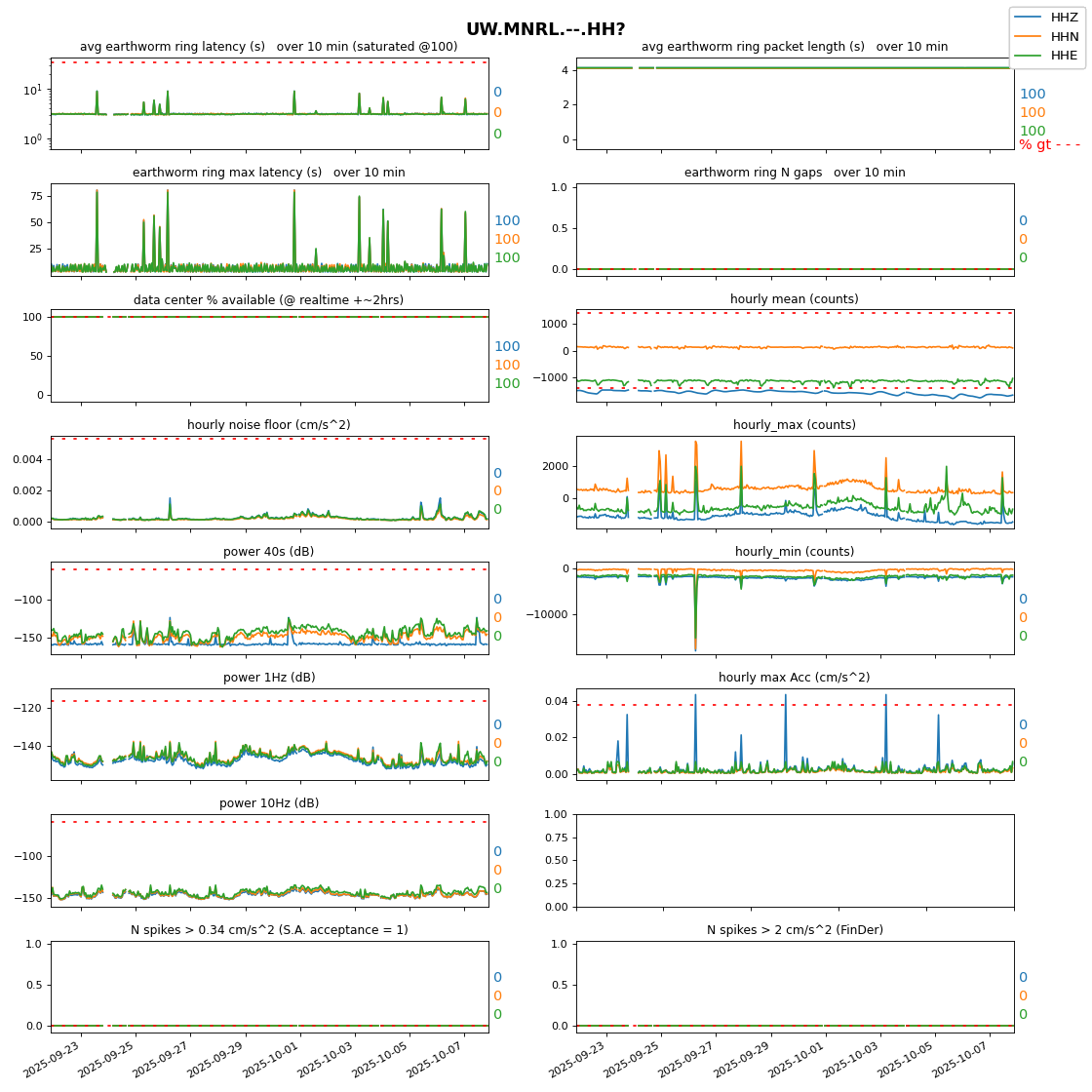Image resolution: width=1092 pixels, height=1092 pixels.
Task: Click the figure title UW.MNRL.--.HH?
Action: [545, 29]
